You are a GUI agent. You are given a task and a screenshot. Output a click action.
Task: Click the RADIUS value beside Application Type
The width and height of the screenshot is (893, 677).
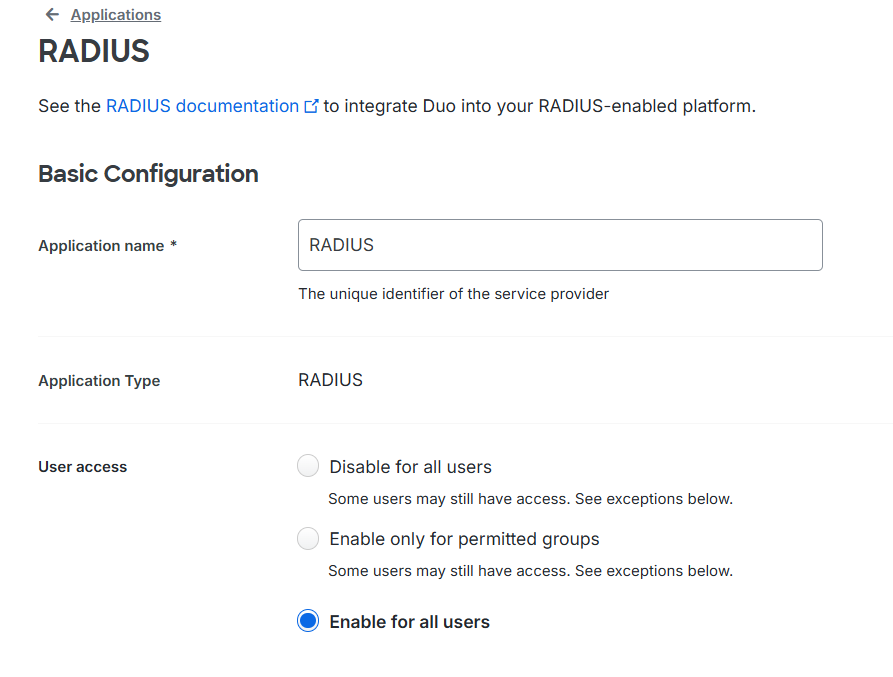[x=330, y=380]
